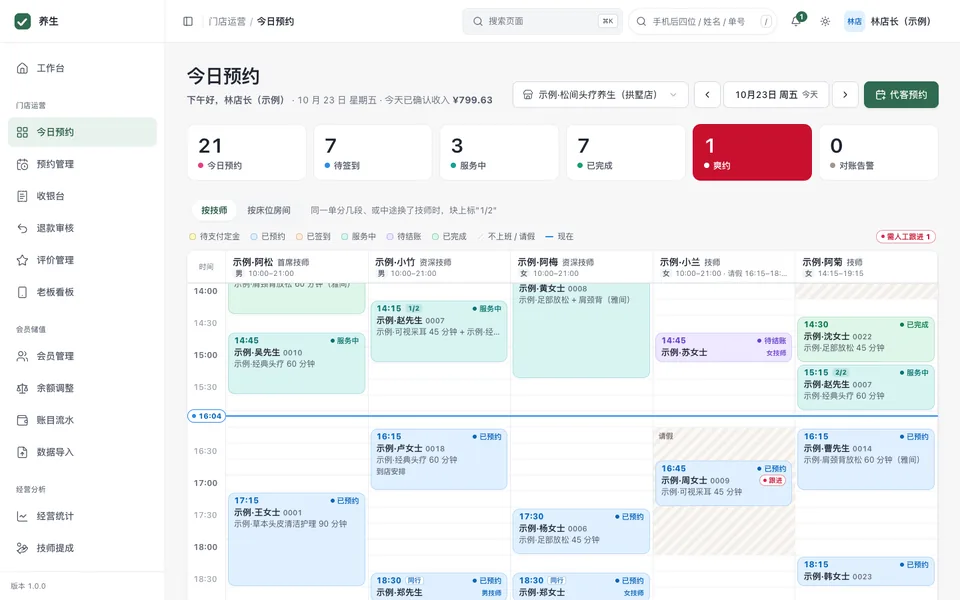Click technician header 示例·阿菊 技师

click(866, 267)
